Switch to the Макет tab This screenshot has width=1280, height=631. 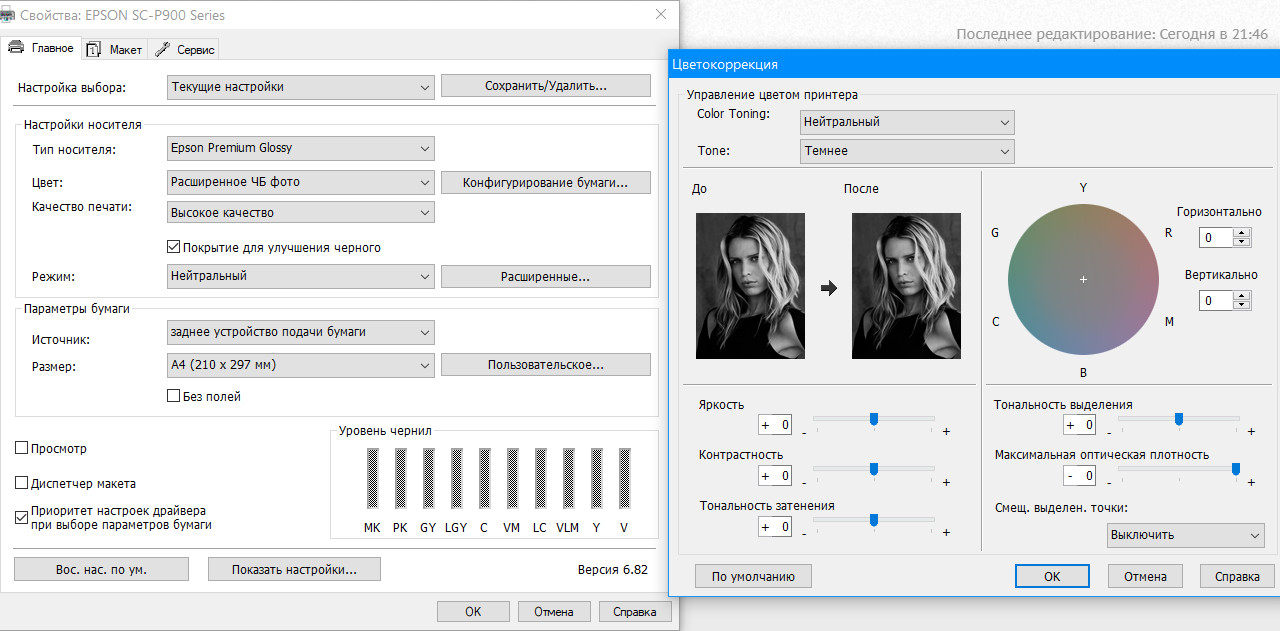tap(116, 49)
